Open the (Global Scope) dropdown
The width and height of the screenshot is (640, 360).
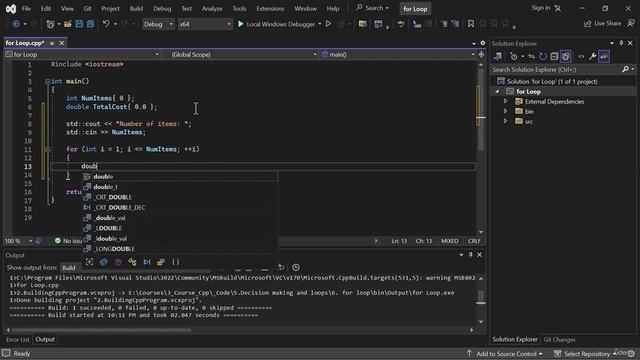(x=243, y=54)
